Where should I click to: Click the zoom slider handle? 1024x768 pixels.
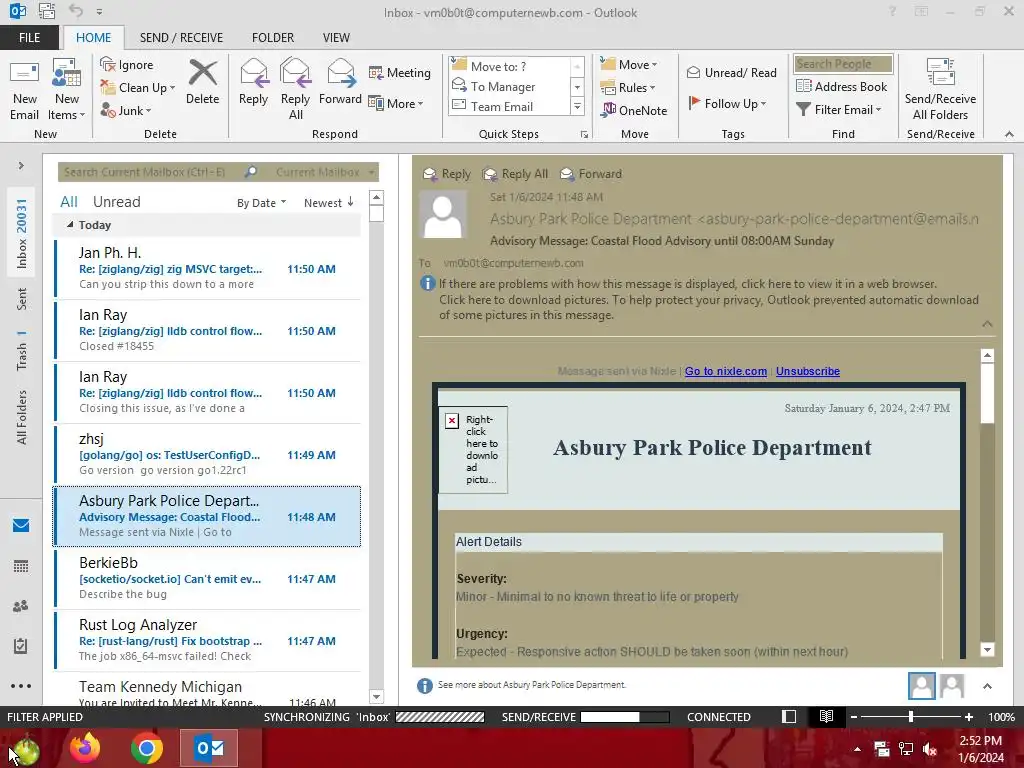pos(910,716)
